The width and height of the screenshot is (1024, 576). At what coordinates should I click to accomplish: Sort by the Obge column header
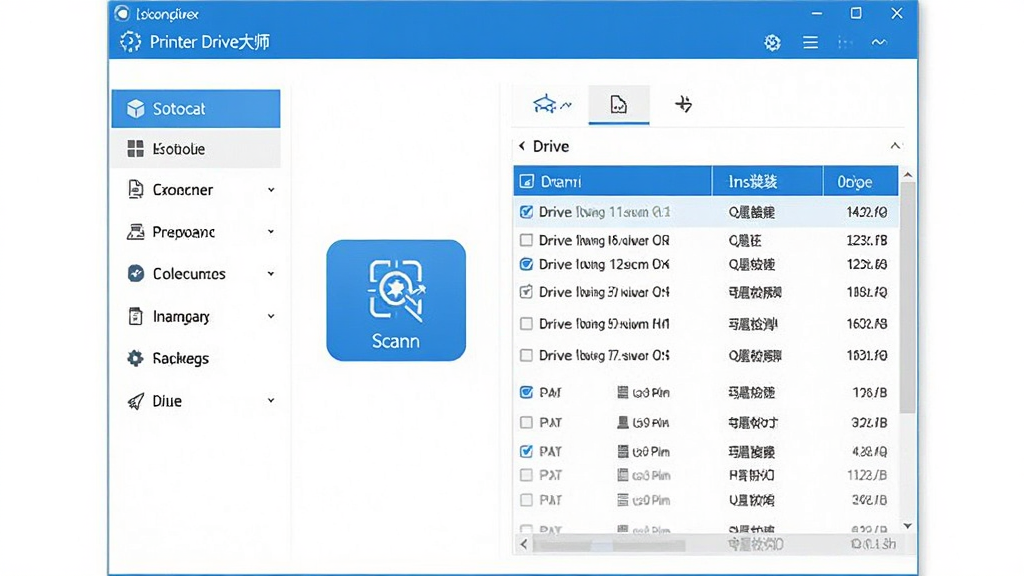[x=861, y=182]
